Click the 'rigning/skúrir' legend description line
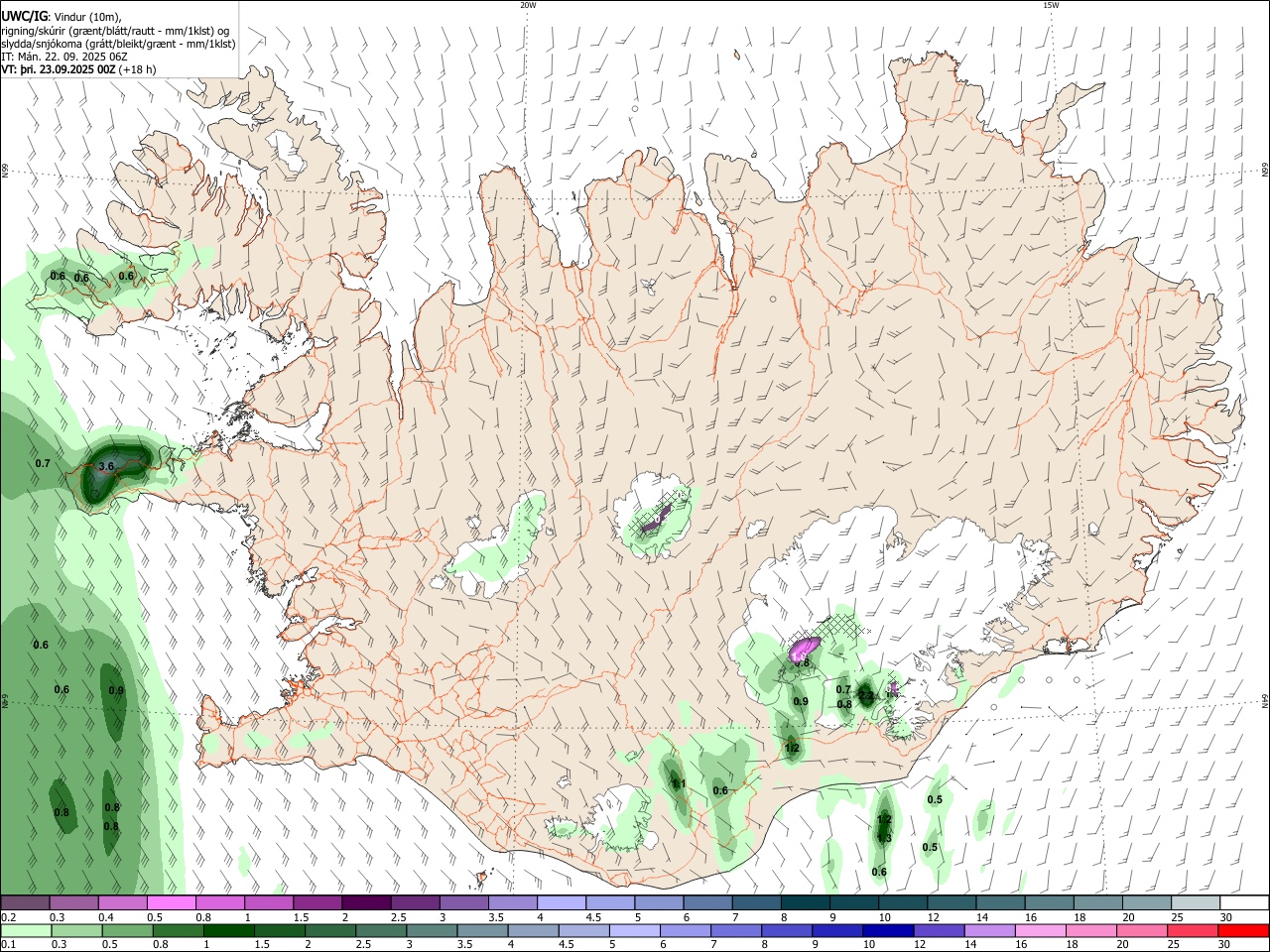This screenshot has height=952, width=1270. [x=115, y=31]
